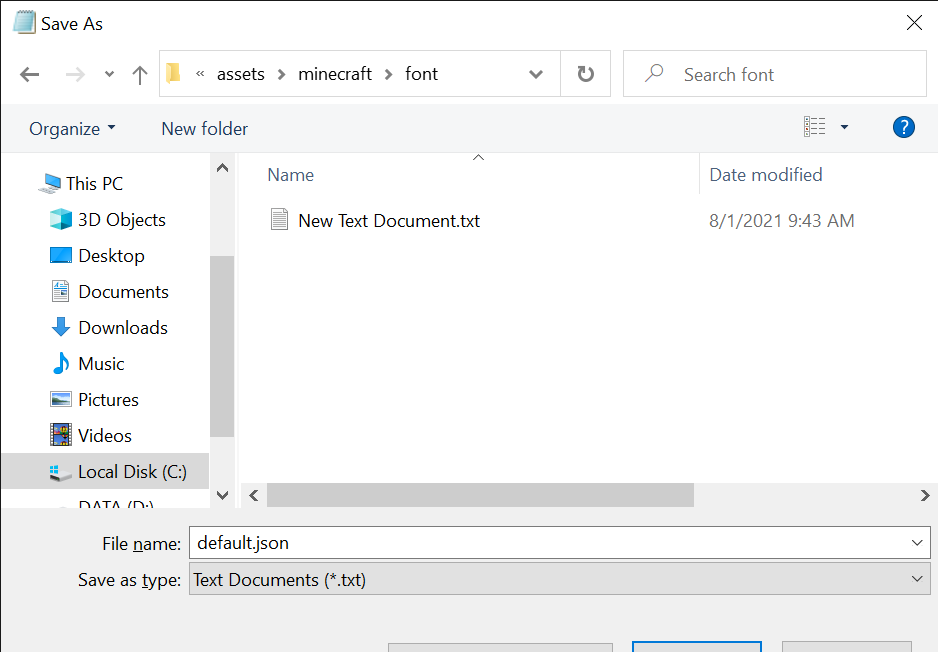Click the navigation pane vertical scrollbar thumb
938x652 pixels.
pyautogui.click(x=222, y=346)
